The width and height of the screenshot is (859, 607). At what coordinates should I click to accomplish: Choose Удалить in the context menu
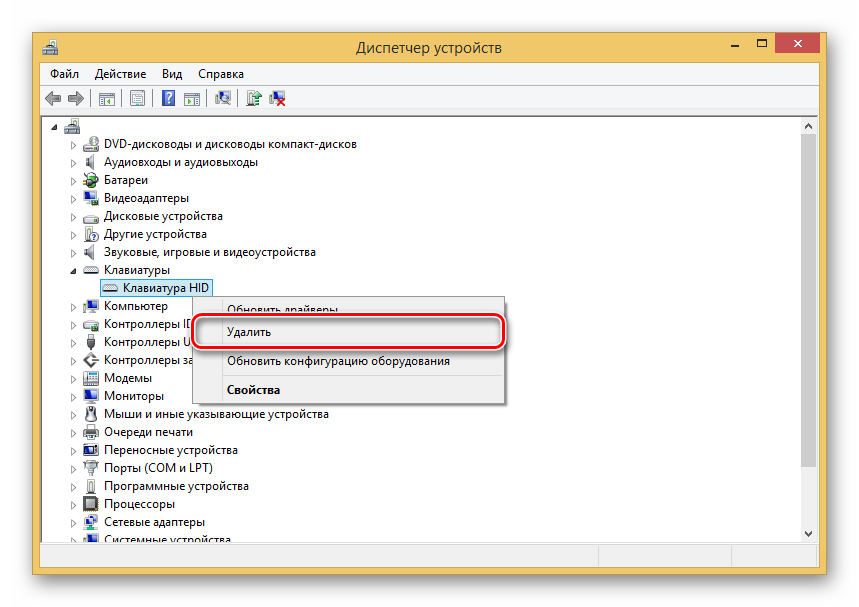[249, 332]
